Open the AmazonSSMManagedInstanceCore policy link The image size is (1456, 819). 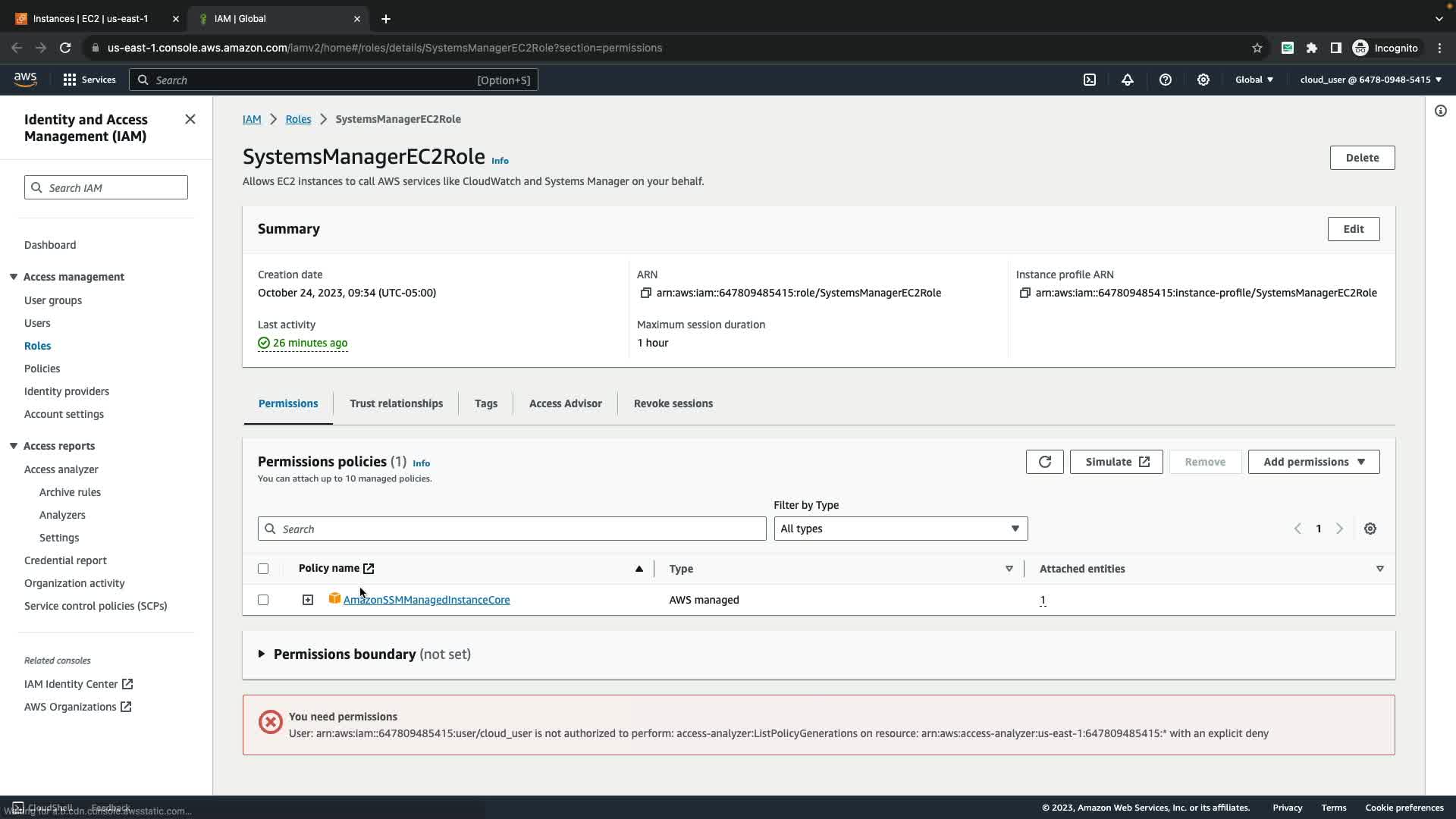tap(426, 600)
